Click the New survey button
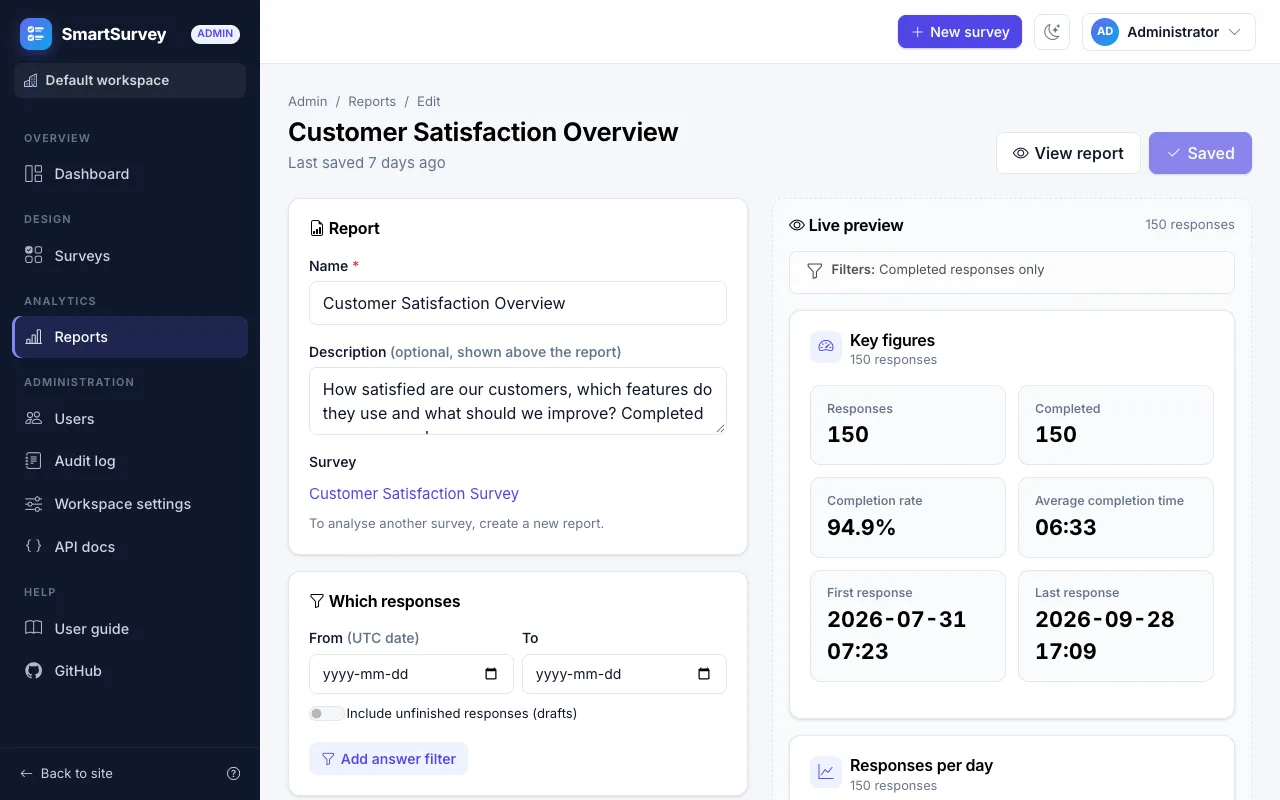This screenshot has height=800, width=1280. click(960, 32)
